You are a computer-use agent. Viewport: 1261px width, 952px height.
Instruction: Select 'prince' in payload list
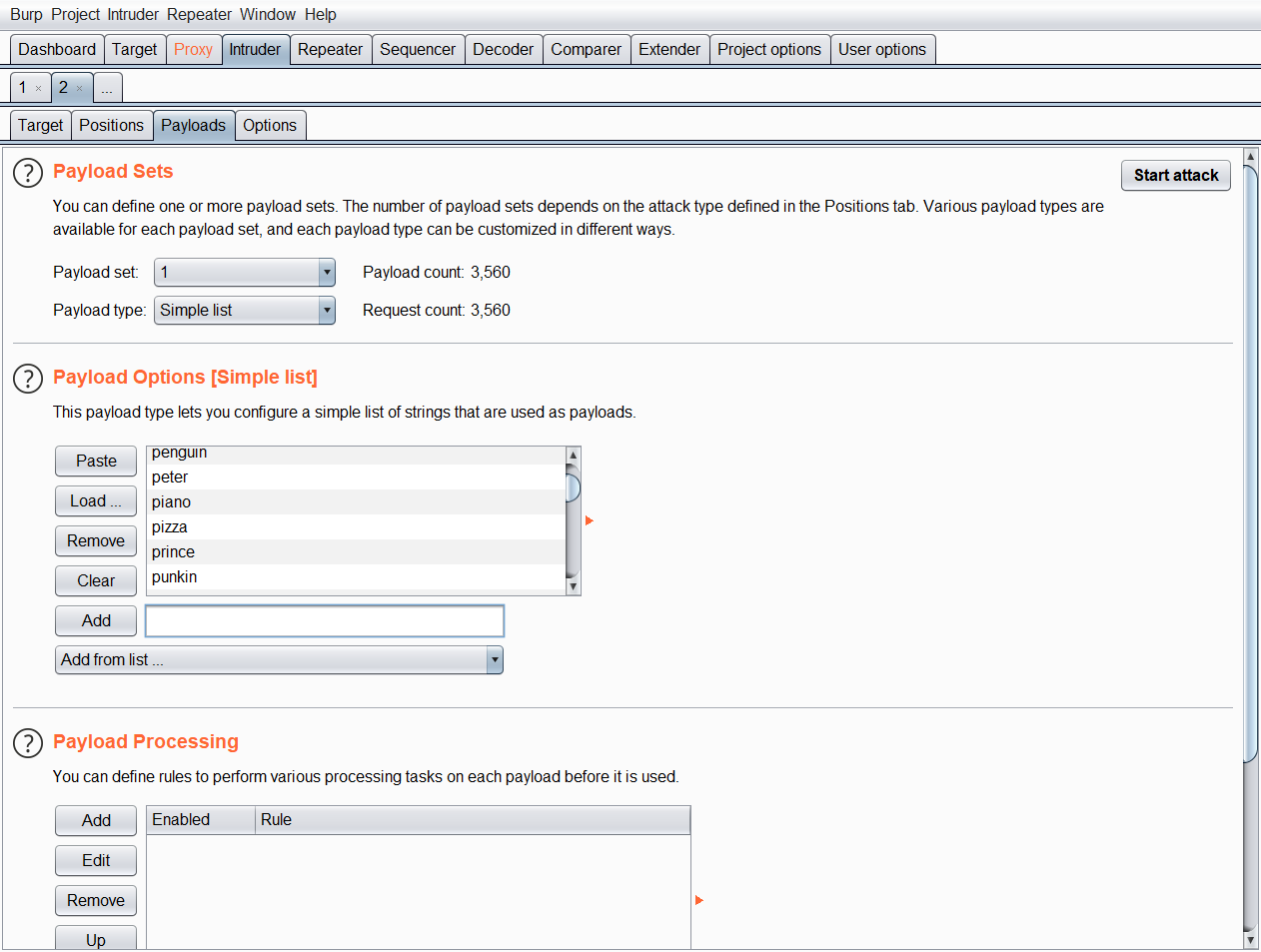coord(356,552)
